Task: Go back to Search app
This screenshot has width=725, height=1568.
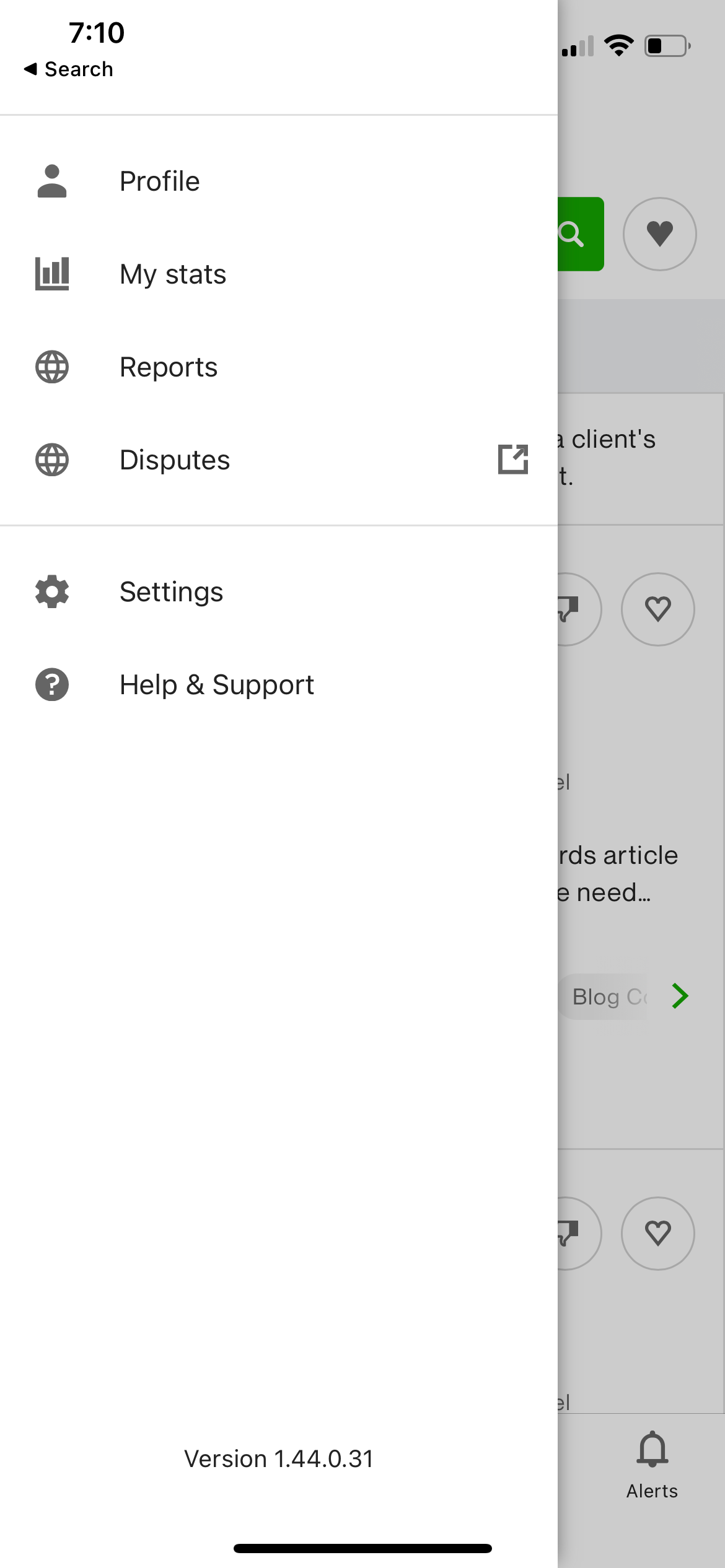Action: (x=68, y=69)
